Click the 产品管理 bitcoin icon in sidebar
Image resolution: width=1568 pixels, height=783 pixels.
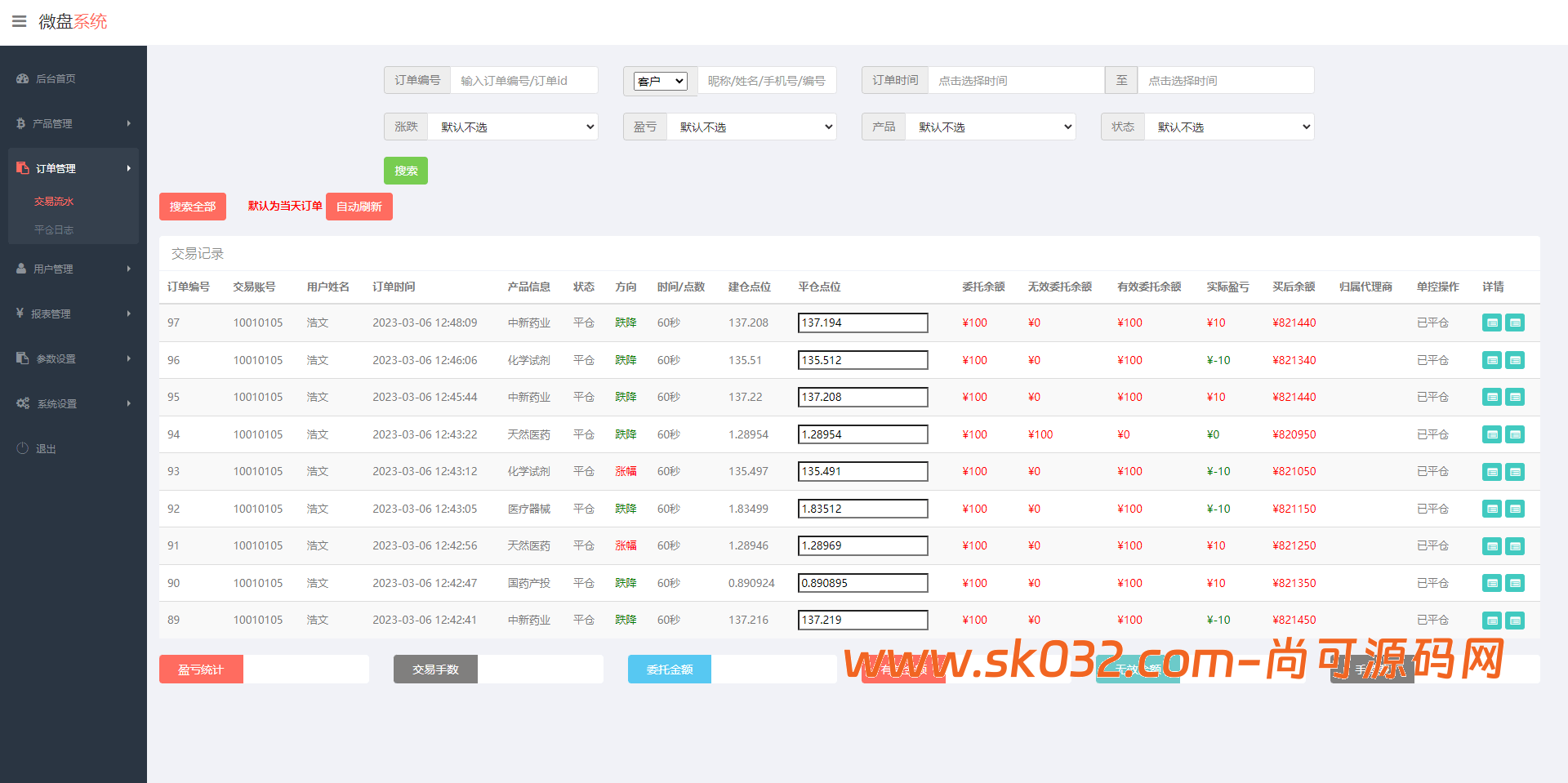coord(20,123)
